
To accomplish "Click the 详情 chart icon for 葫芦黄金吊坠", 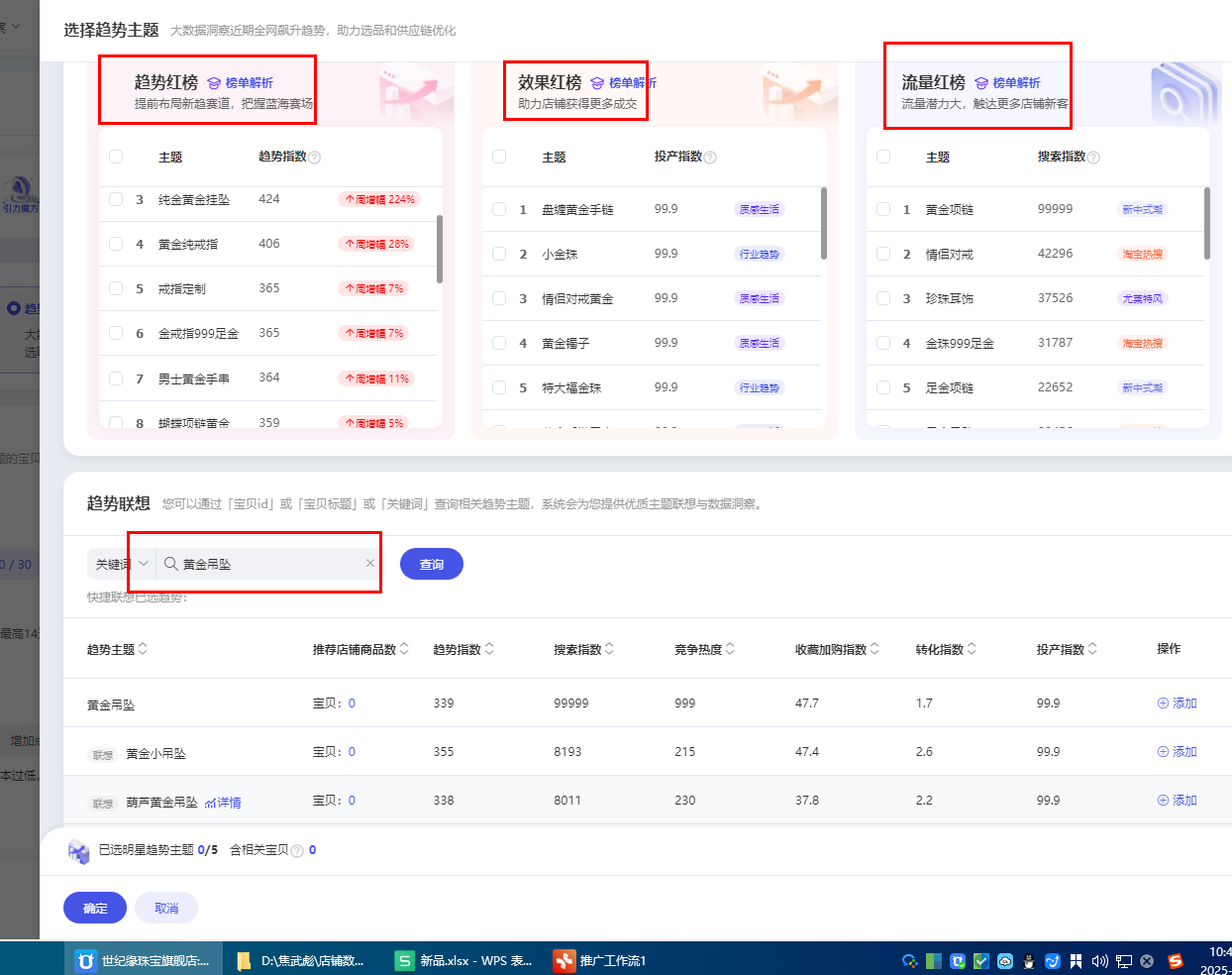I will pos(223,803).
